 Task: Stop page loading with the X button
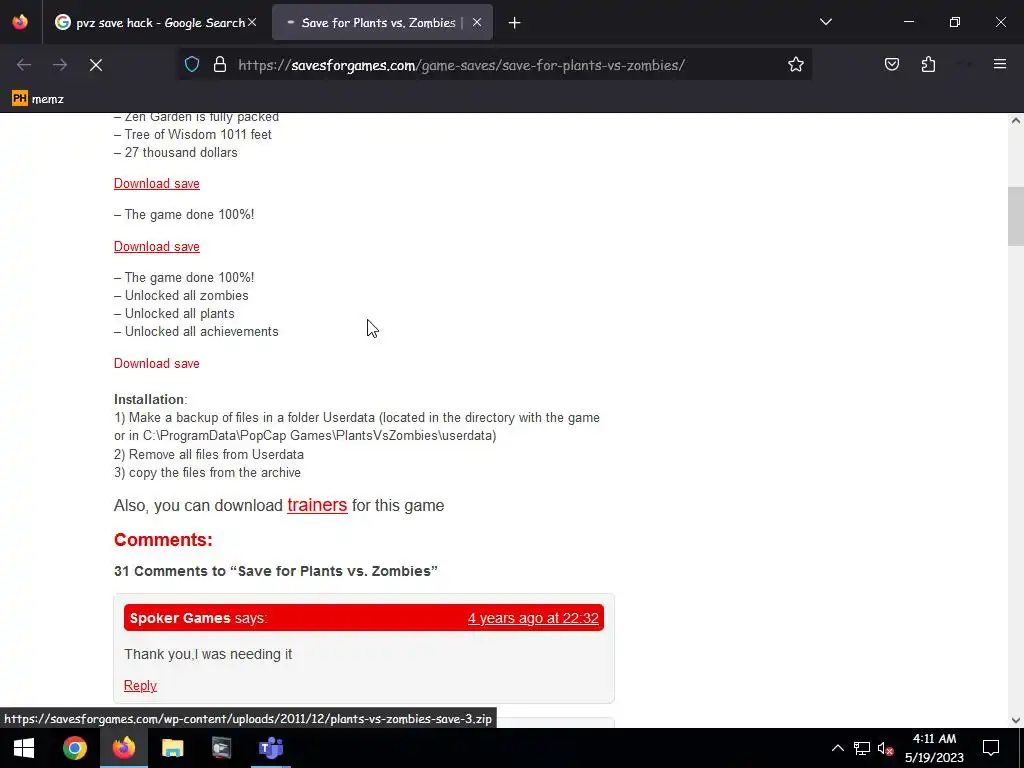pyautogui.click(x=96, y=65)
